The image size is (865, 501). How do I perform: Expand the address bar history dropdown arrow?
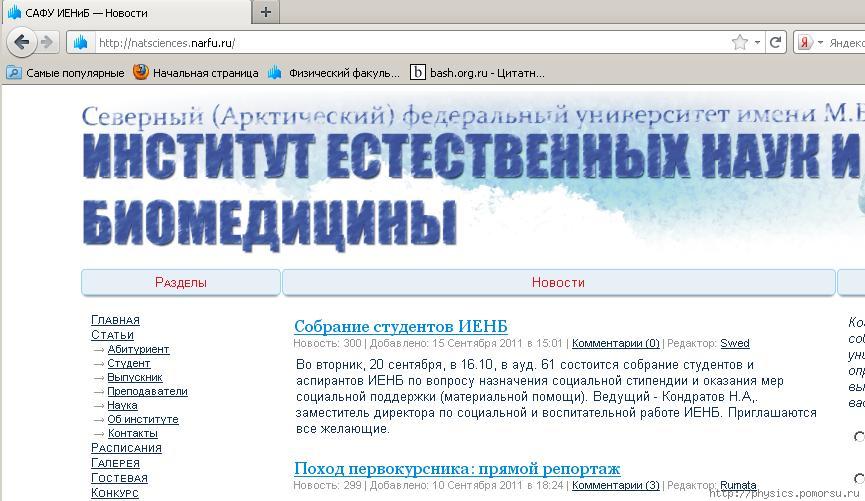point(758,42)
